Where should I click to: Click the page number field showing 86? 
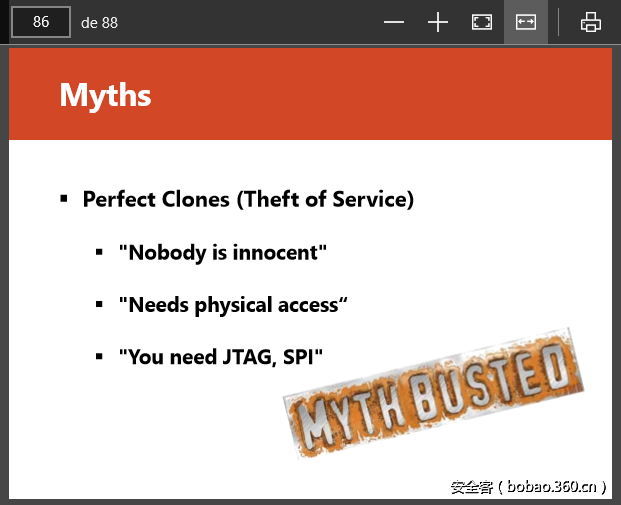pyautogui.click(x=41, y=22)
